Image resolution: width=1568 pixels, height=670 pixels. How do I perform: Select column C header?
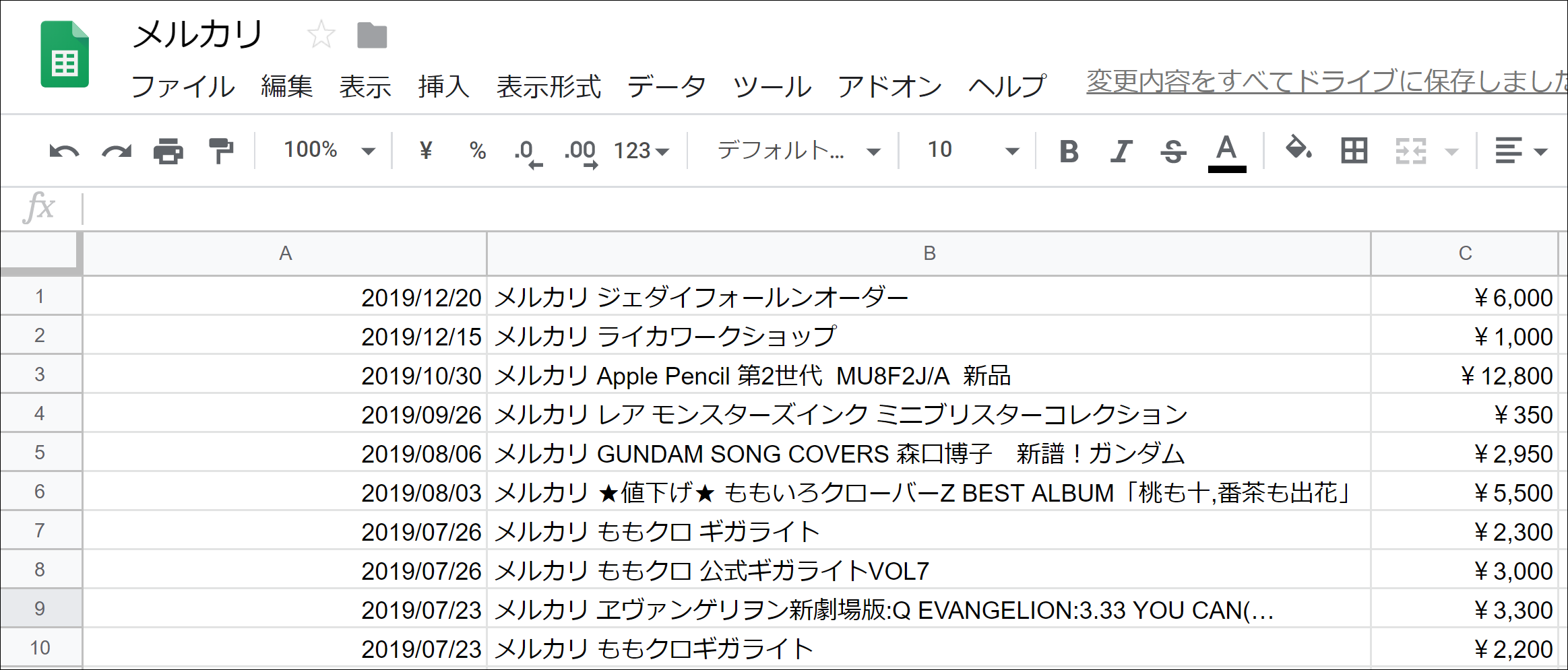[1465, 253]
